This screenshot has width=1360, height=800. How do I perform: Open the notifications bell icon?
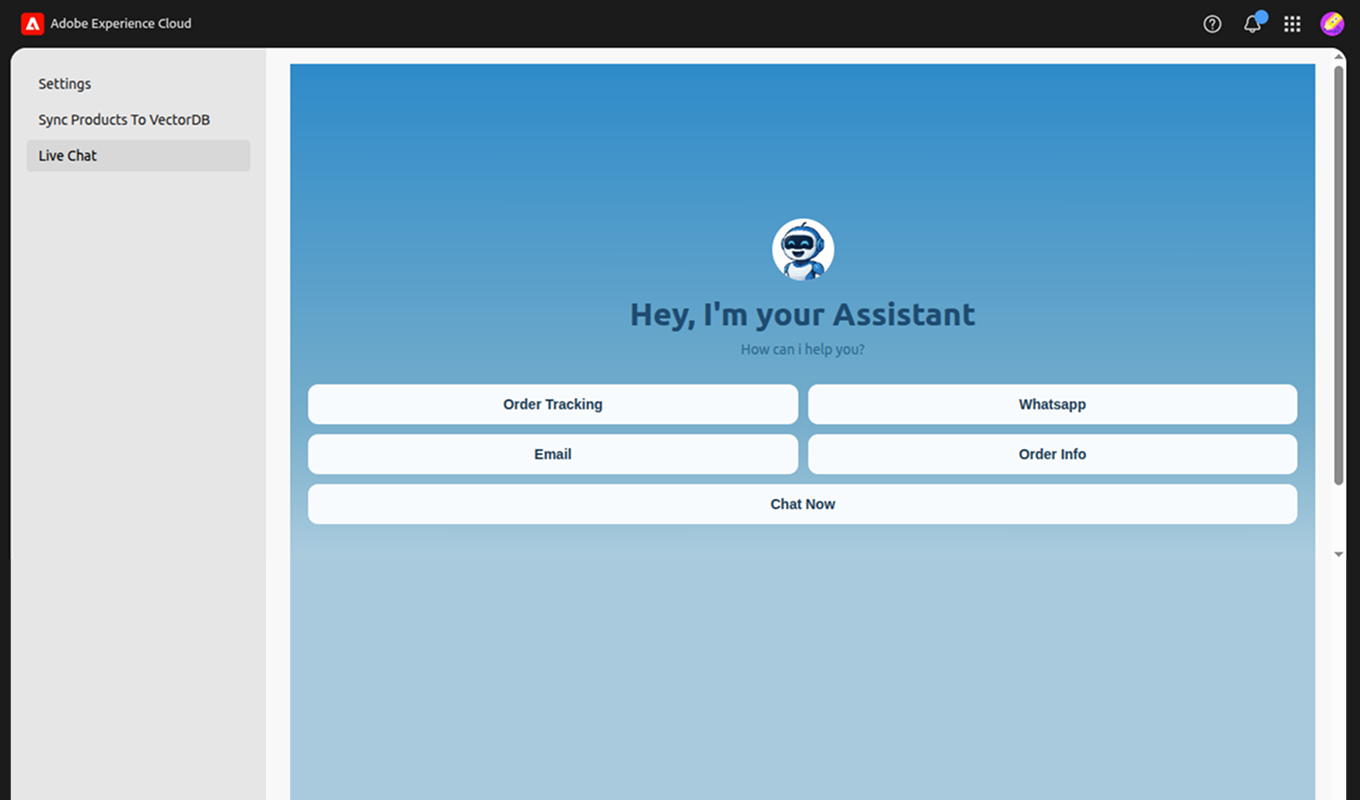(1251, 24)
